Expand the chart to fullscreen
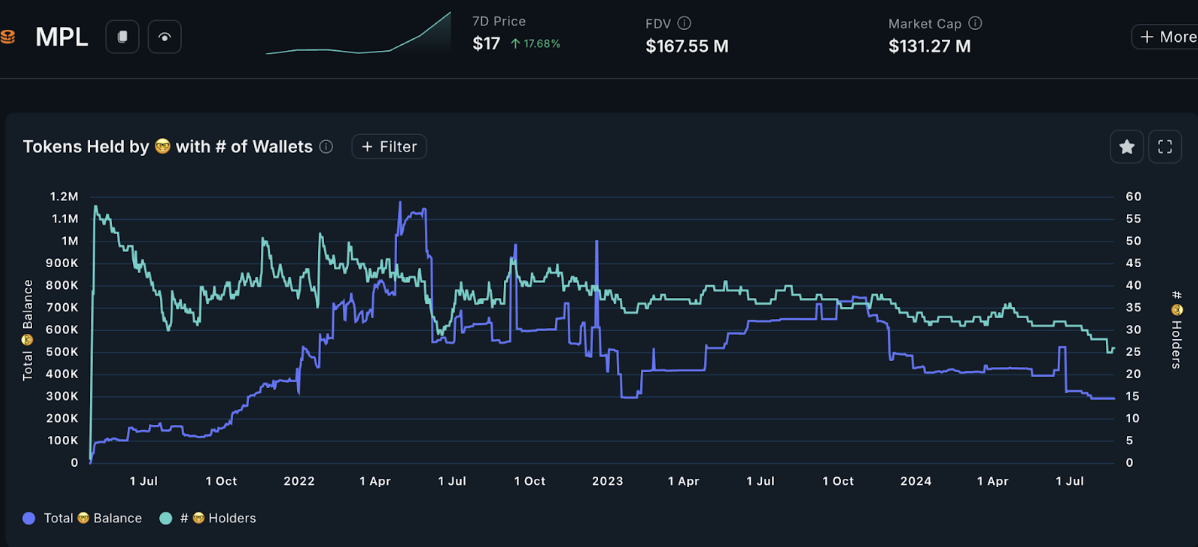 pos(1165,147)
